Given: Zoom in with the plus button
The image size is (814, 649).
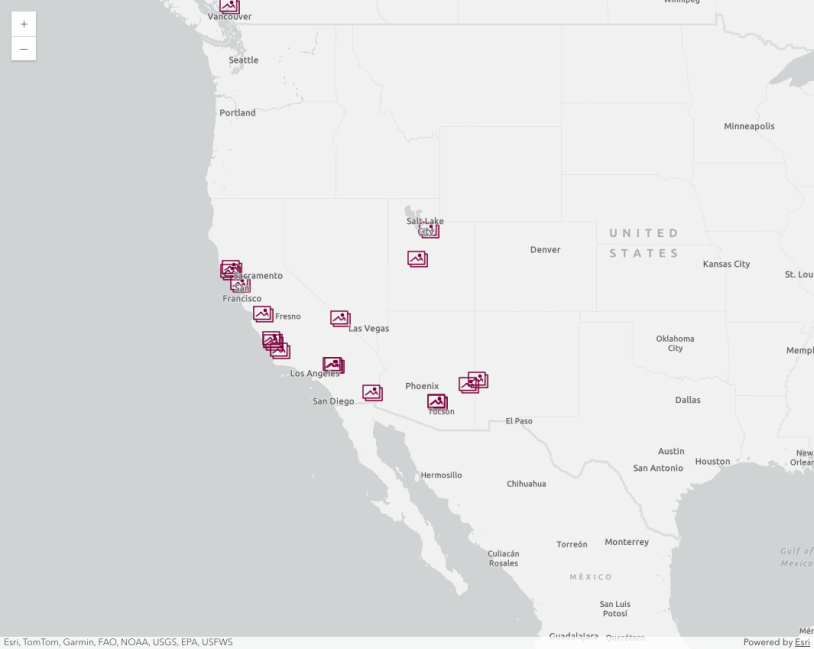Looking at the screenshot, I should click(x=24, y=24).
